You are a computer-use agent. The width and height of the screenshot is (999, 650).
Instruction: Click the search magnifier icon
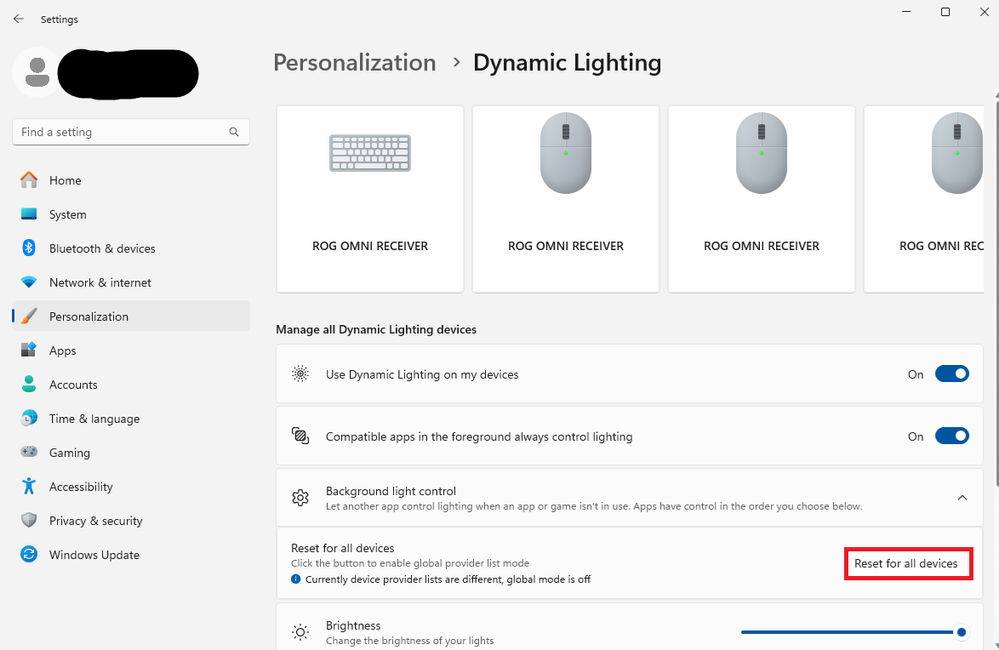pos(234,132)
